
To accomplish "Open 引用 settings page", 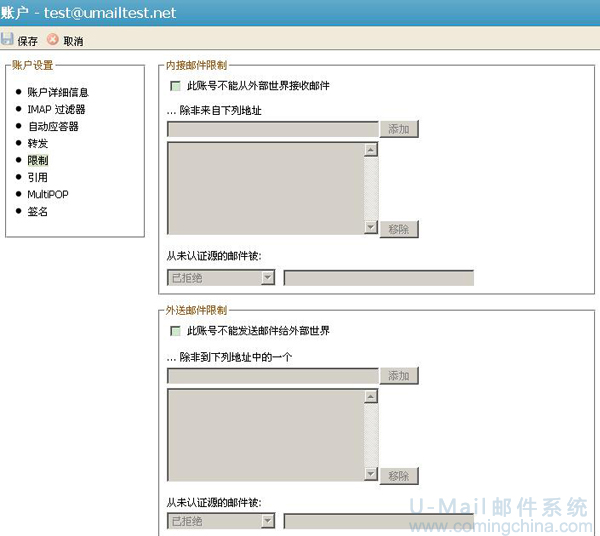I will pyautogui.click(x=38, y=178).
